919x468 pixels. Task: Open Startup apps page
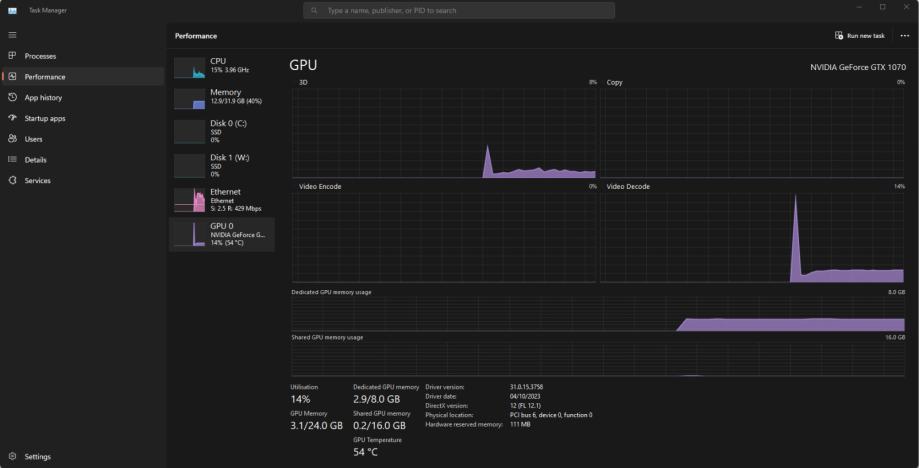coord(83,118)
